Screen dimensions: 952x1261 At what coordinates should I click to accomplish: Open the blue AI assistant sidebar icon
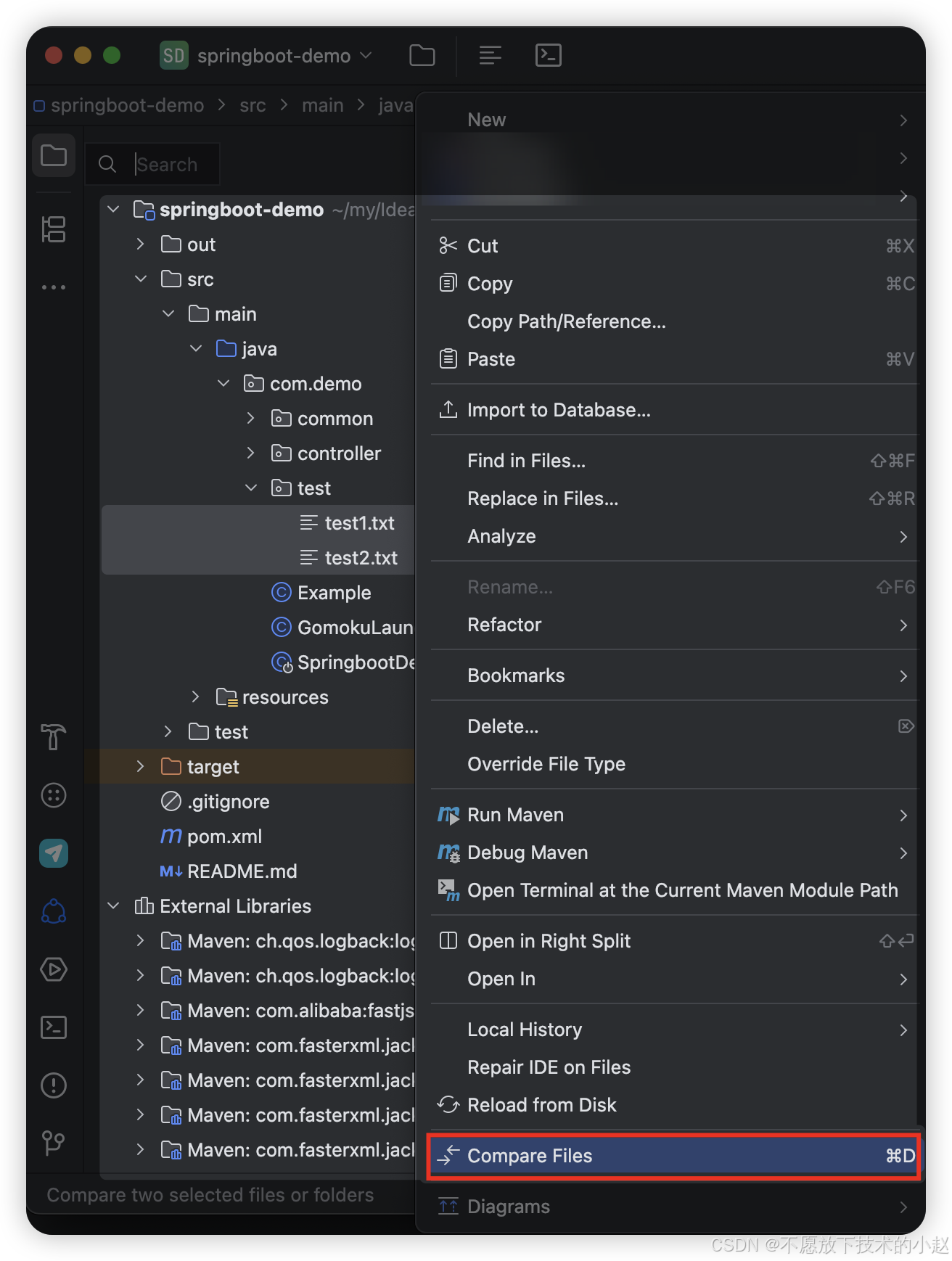[x=54, y=911]
